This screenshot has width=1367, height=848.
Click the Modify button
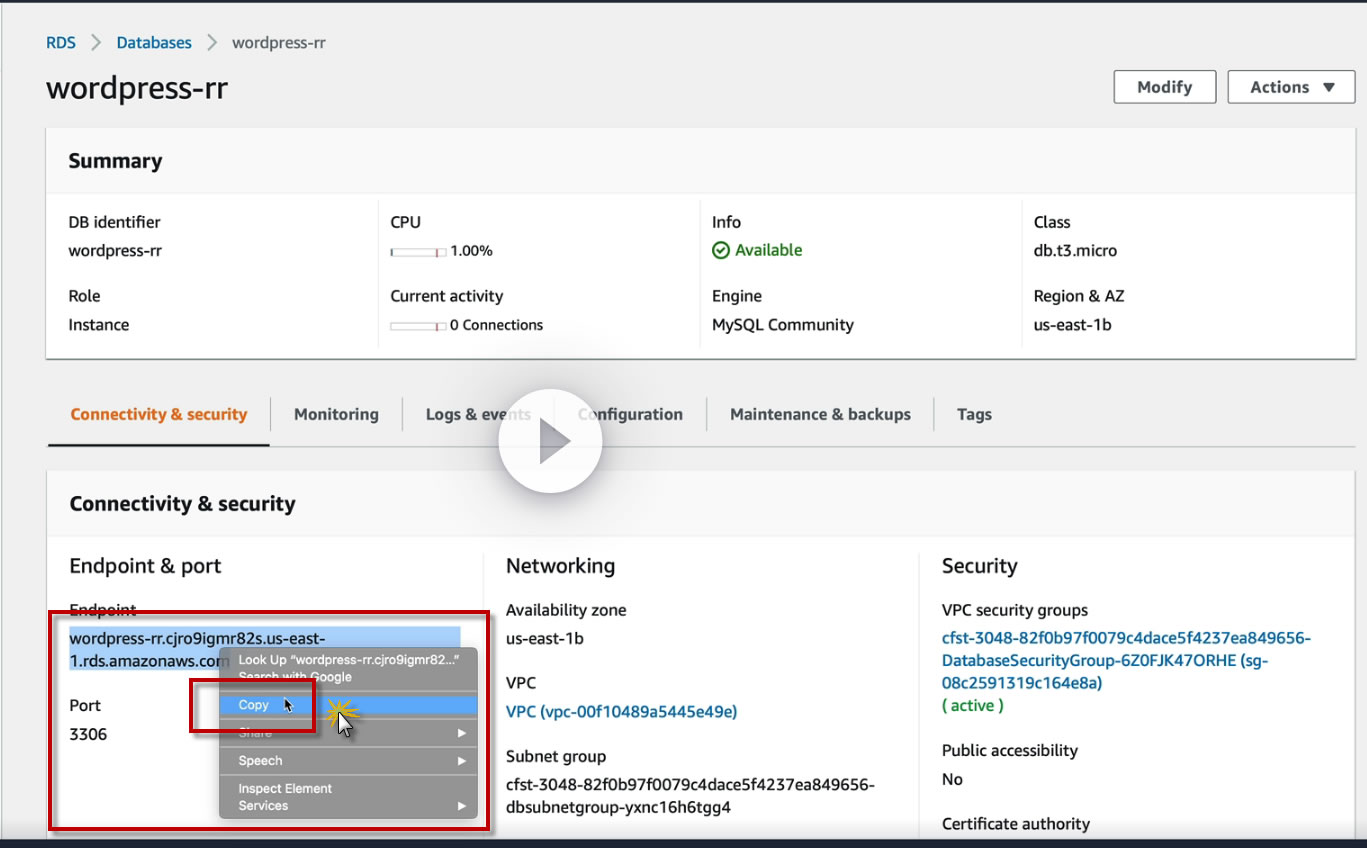point(1164,87)
